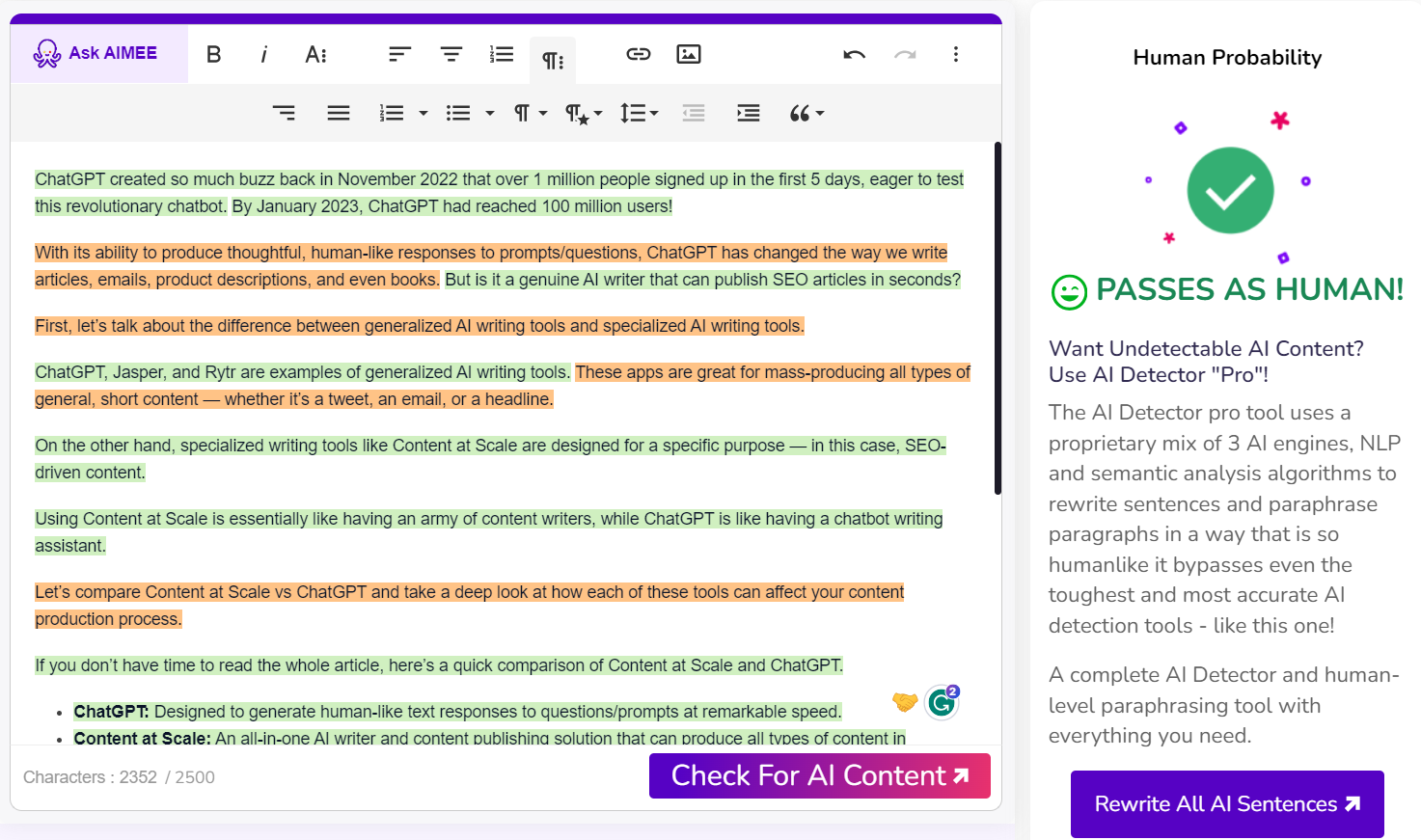Click the editor's vertical scrollbar
The width and height of the screenshot is (1421, 840).
coord(997,318)
